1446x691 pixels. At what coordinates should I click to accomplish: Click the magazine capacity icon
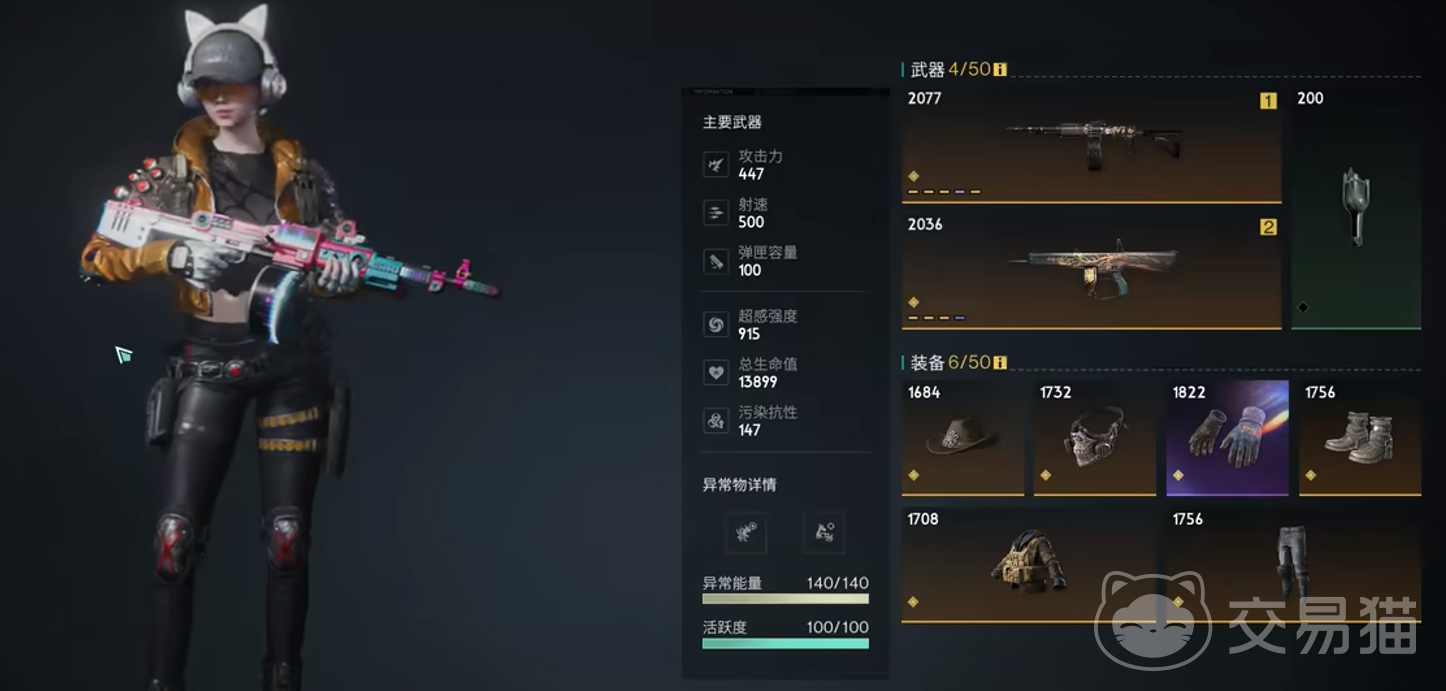tap(716, 261)
